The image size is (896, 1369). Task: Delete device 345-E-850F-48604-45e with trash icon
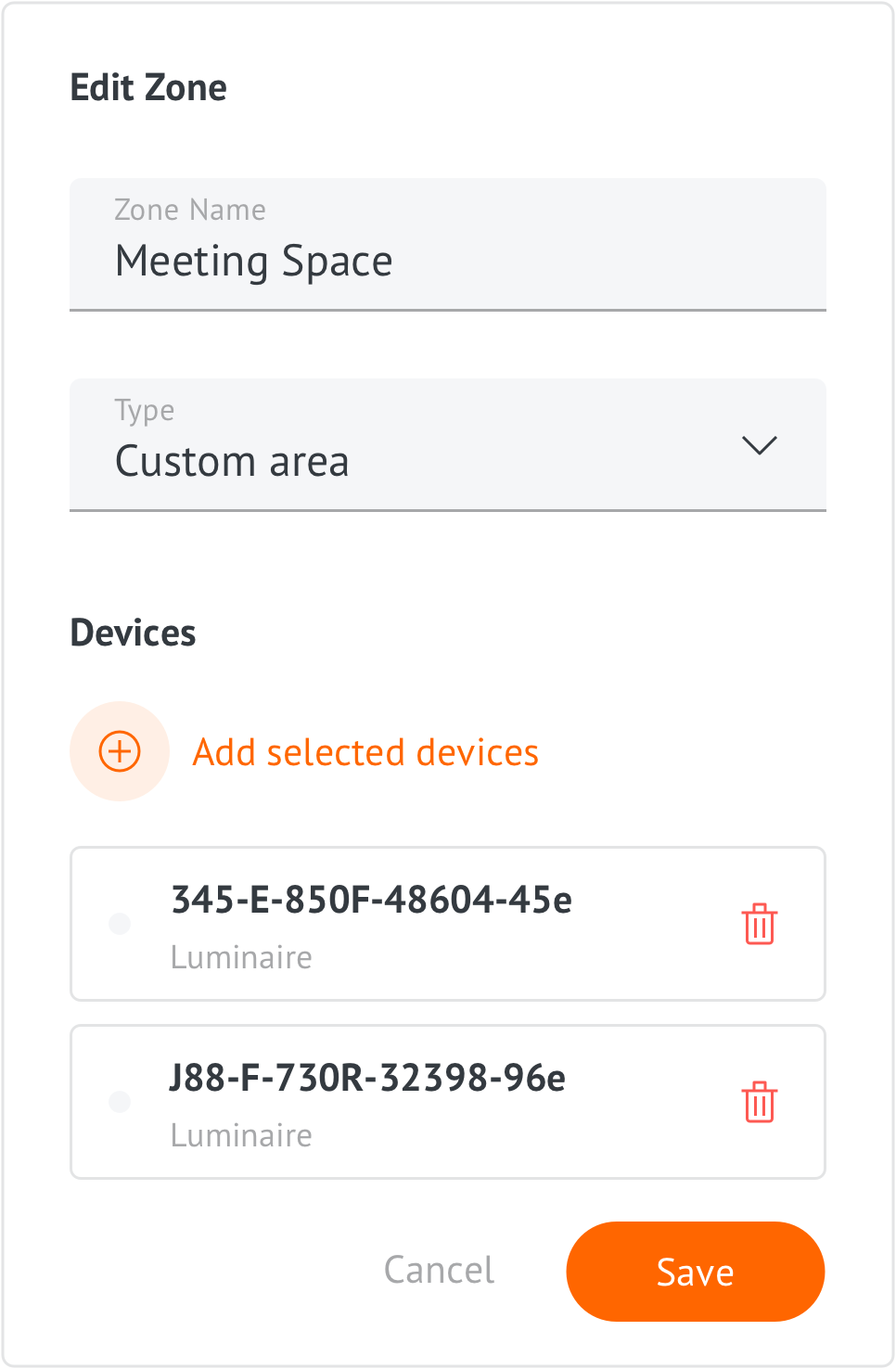pyautogui.click(x=759, y=924)
